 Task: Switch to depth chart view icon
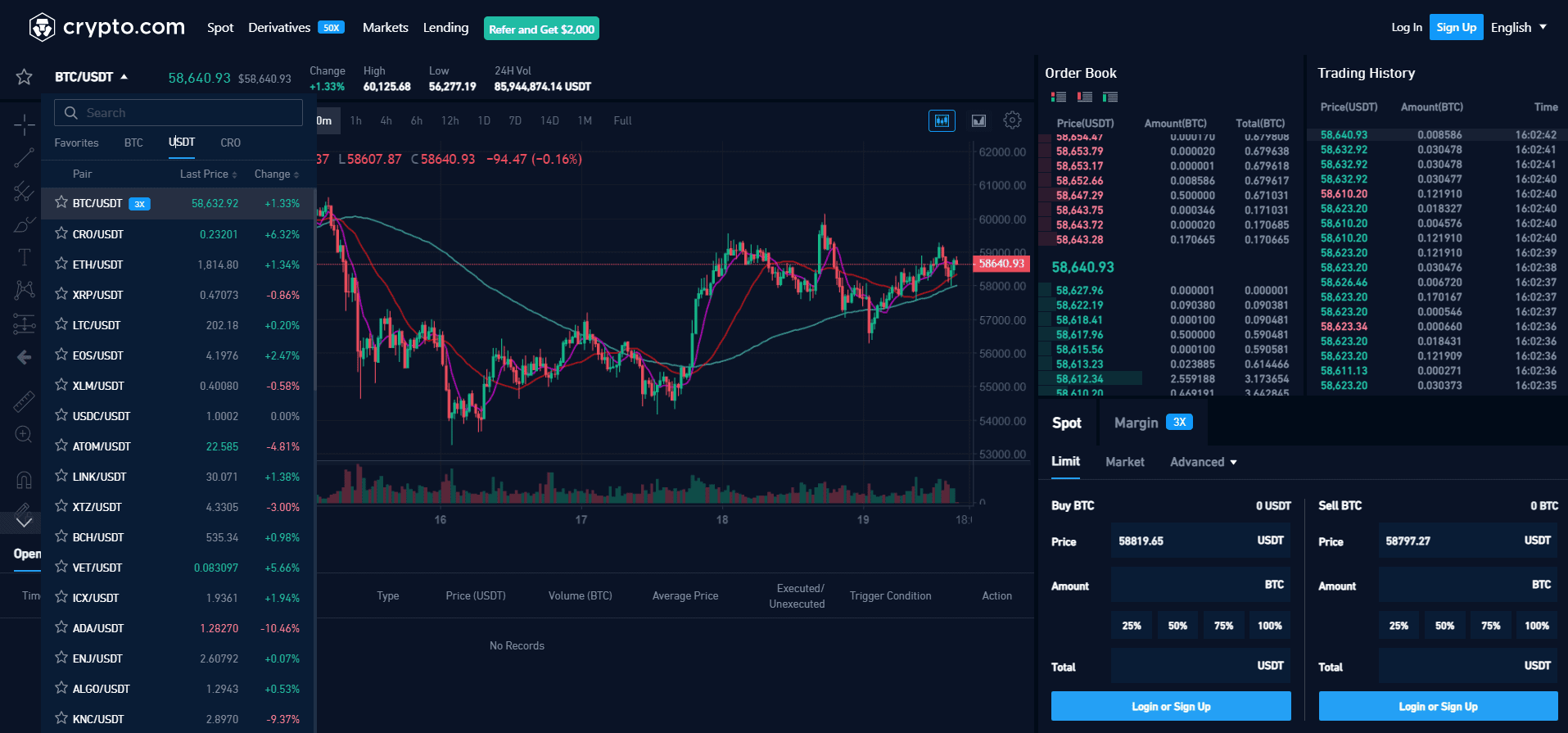978,120
